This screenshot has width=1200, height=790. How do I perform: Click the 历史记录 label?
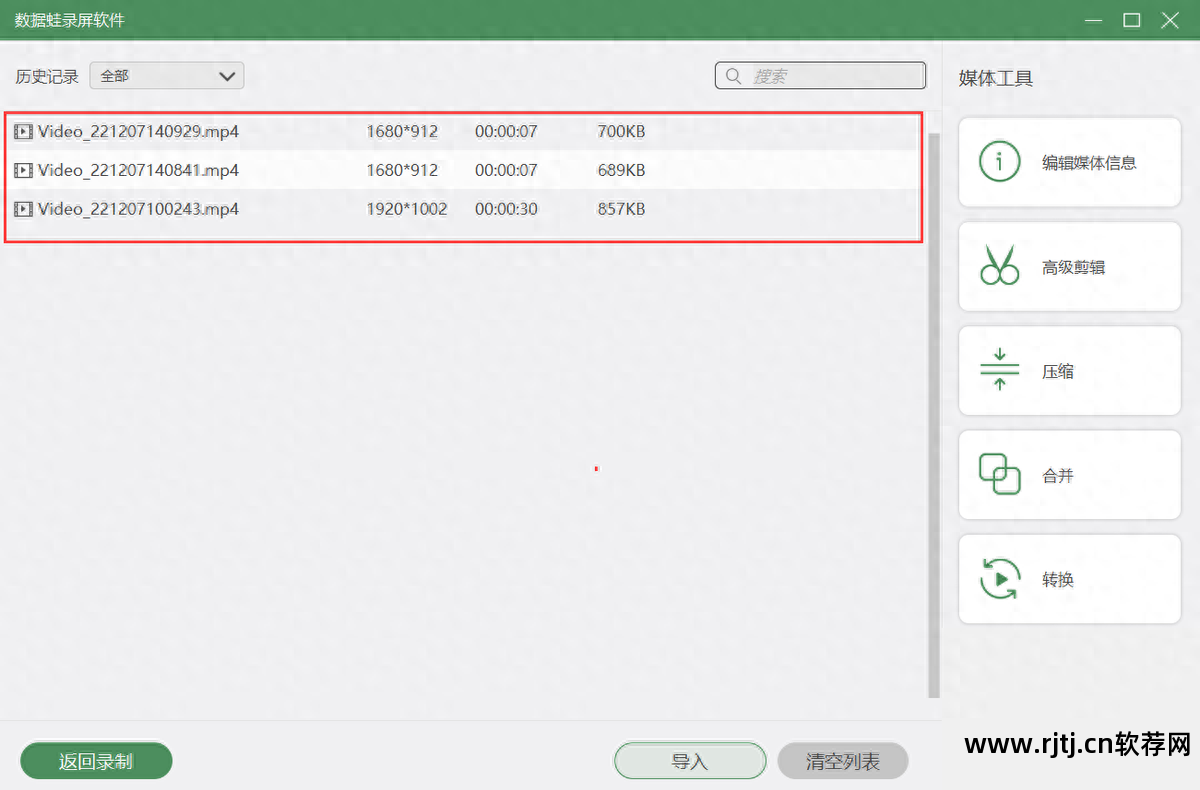47,76
